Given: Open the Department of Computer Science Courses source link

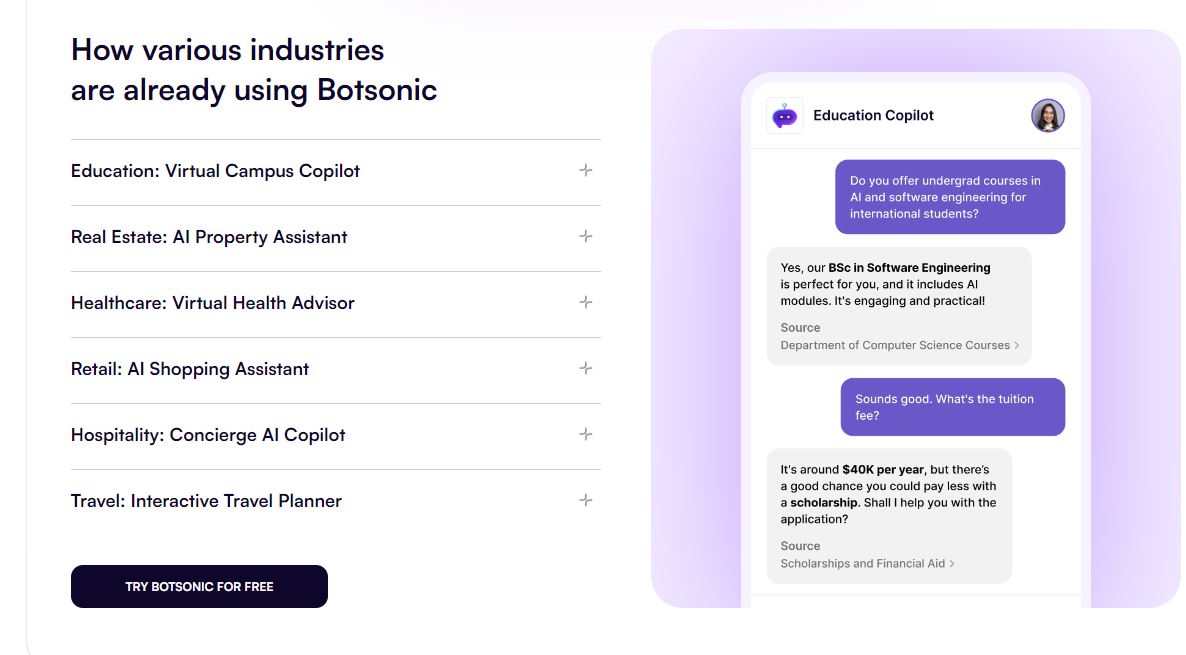Looking at the screenshot, I should point(895,345).
